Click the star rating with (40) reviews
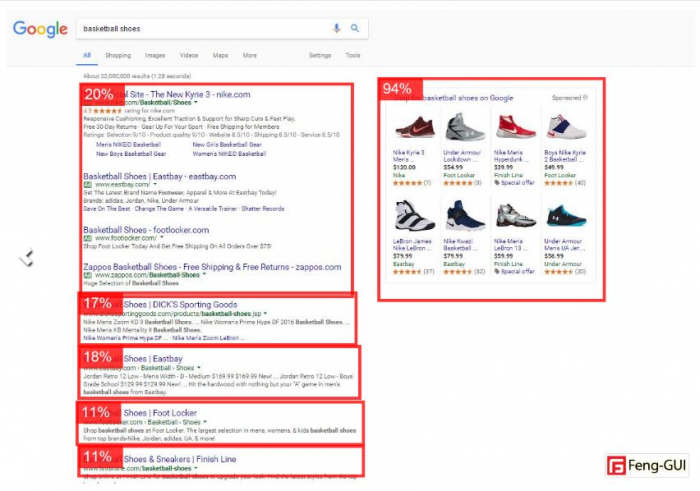Image resolution: width=700 pixels, height=491 pixels. click(564, 183)
